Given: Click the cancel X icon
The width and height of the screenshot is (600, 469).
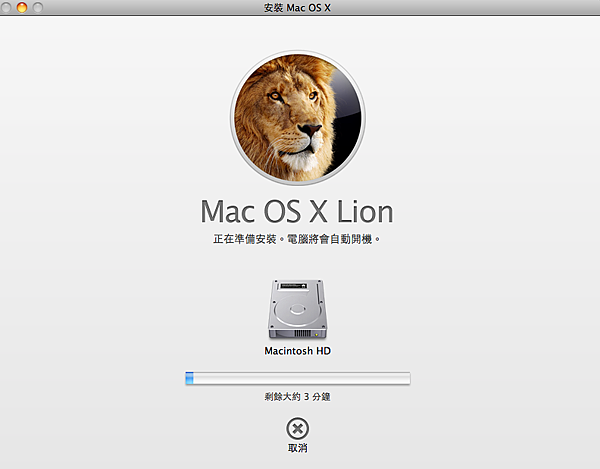Looking at the screenshot, I should (297, 428).
